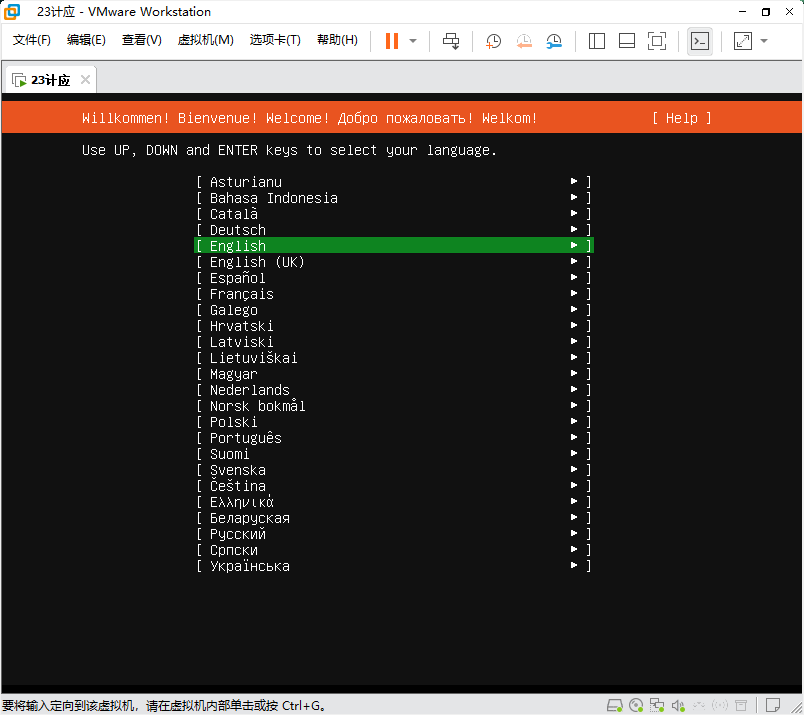The image size is (804, 715).
Task: Select Lietuviškai language
Action: (x=394, y=358)
